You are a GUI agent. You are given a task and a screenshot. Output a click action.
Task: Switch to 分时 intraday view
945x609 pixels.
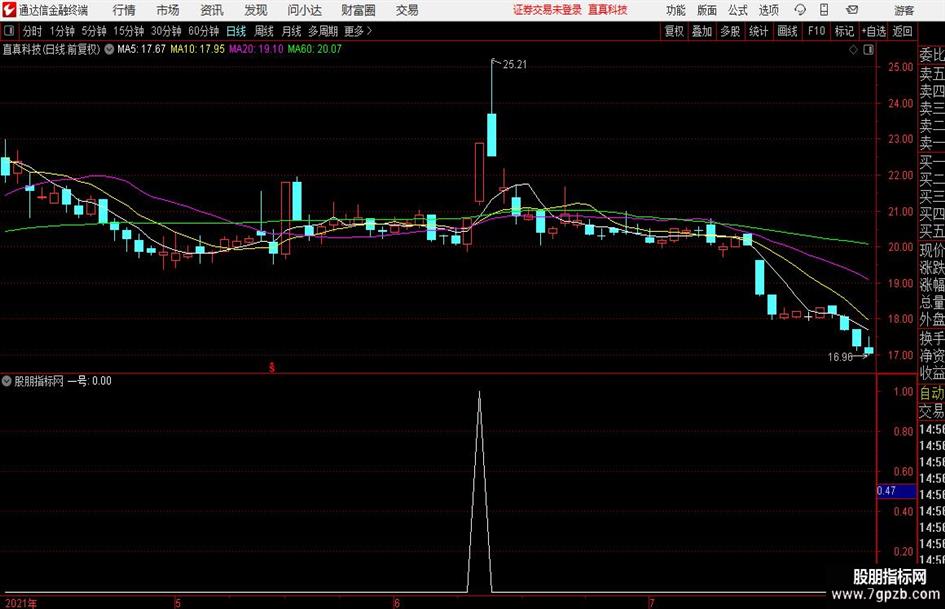pyautogui.click(x=32, y=31)
